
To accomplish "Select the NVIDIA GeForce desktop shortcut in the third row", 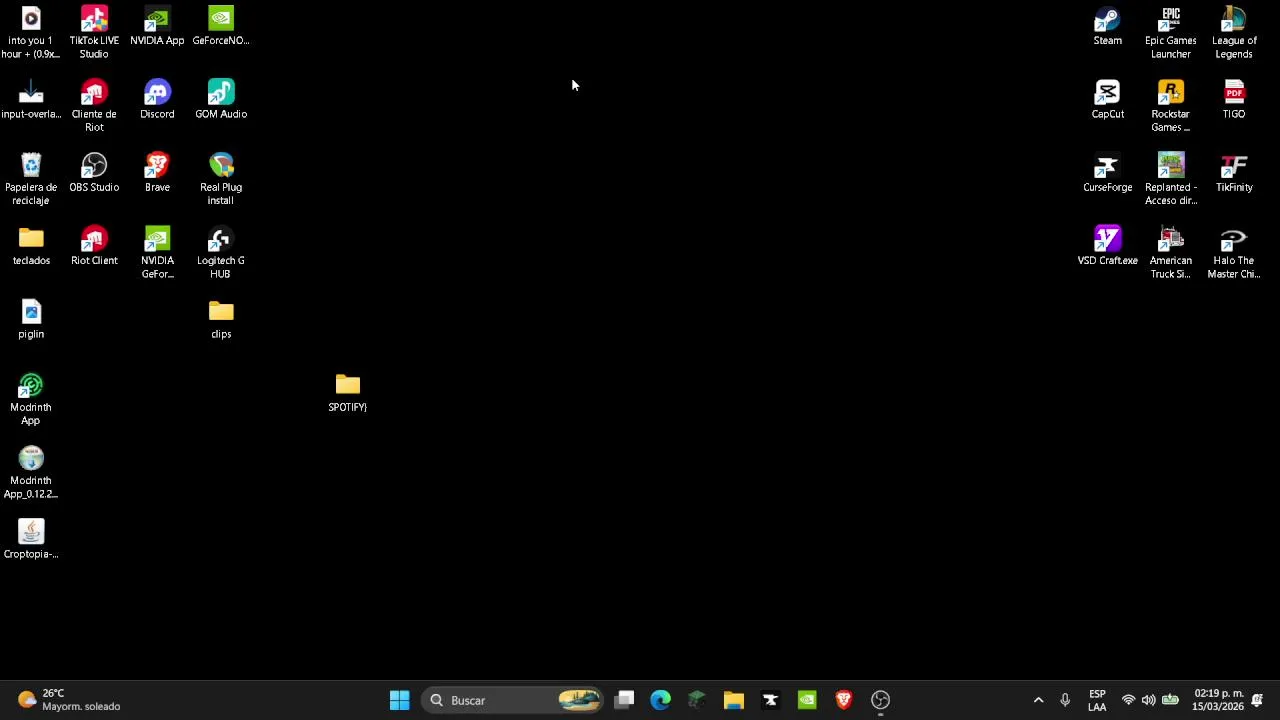I will pos(157,252).
